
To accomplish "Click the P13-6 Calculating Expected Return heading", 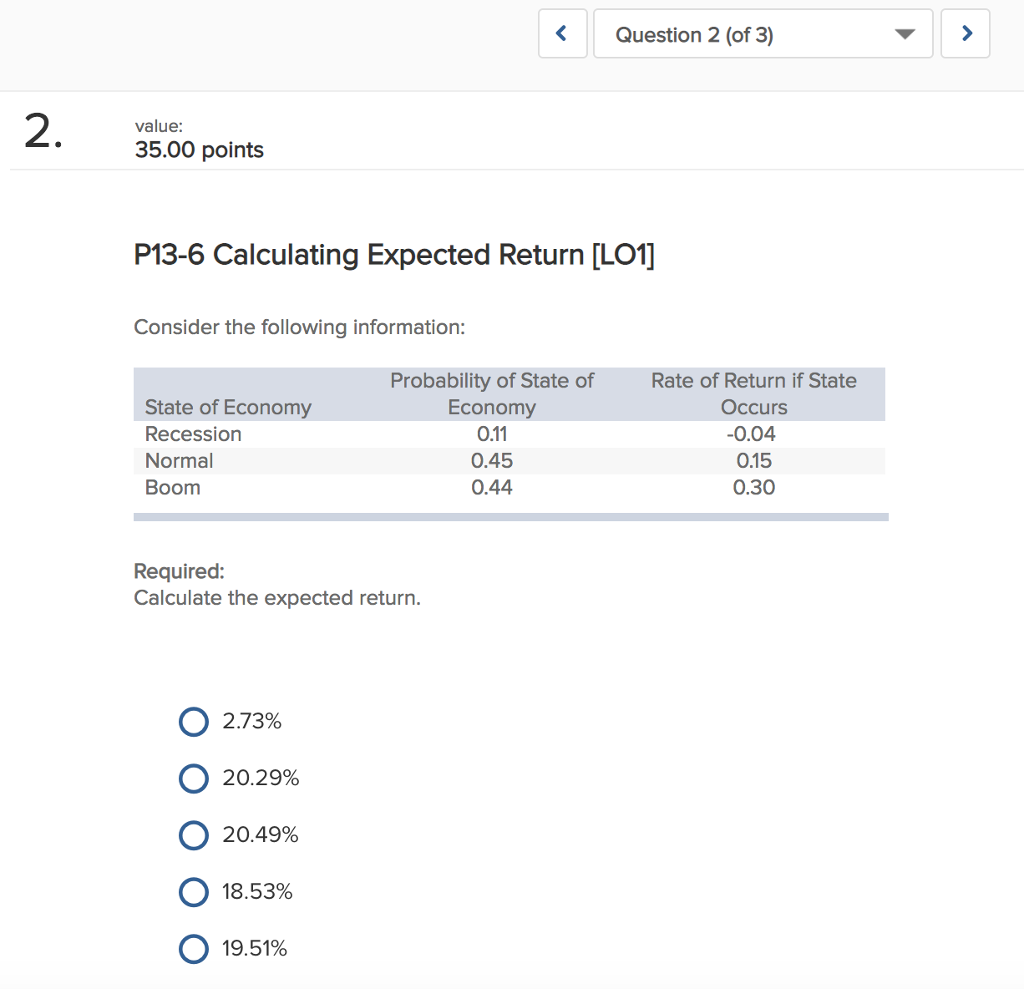I will (x=395, y=256).
